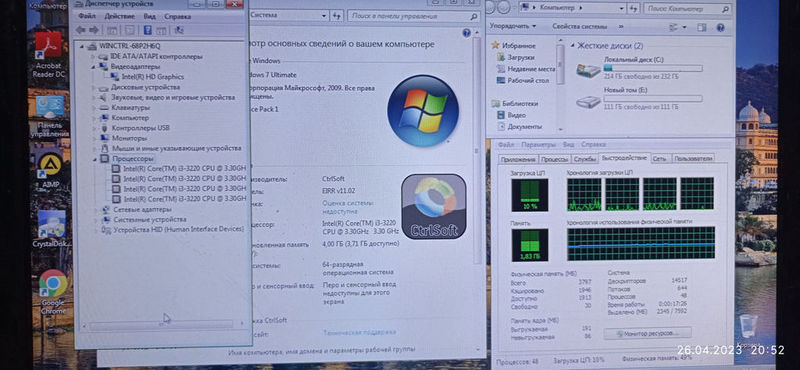Click the blue help icon in Explorer toolbar

720,28
